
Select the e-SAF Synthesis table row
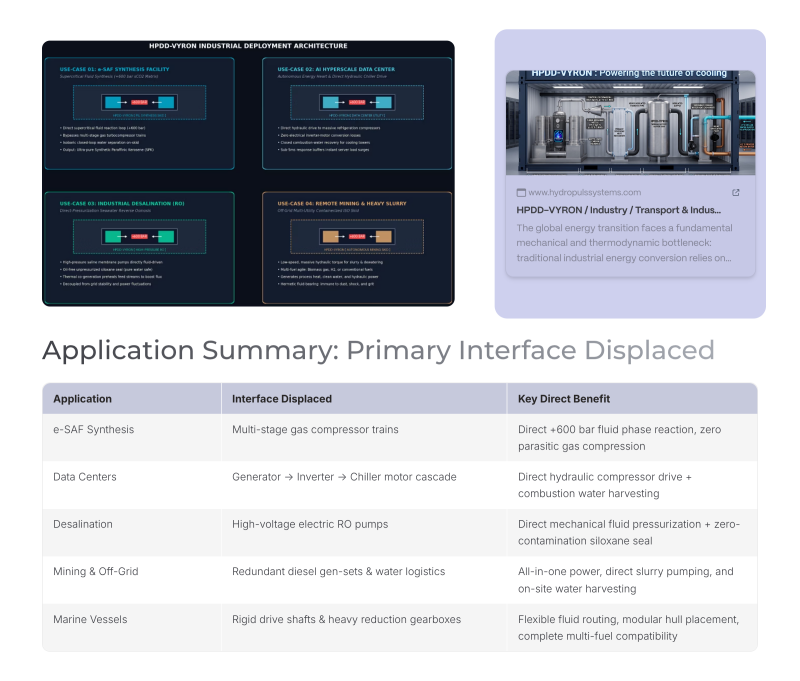click(400, 438)
